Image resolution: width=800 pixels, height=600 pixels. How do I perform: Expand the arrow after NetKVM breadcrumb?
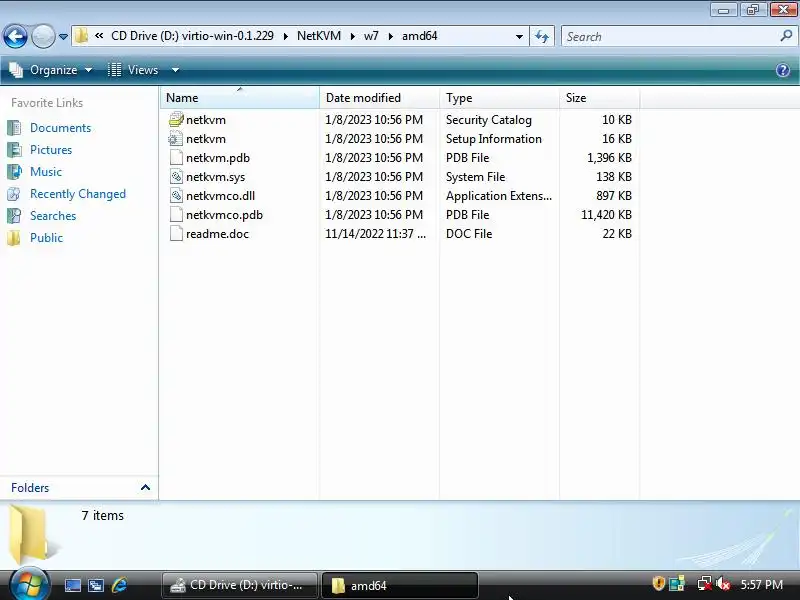(x=352, y=36)
